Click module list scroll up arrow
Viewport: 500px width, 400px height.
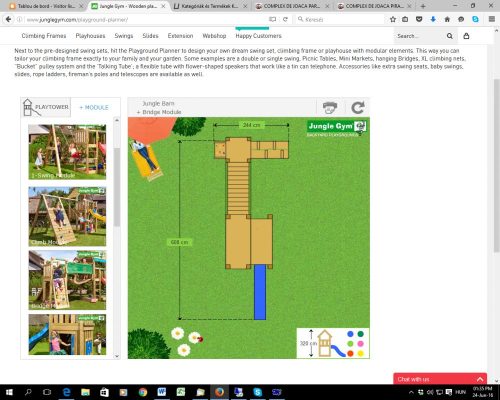click(117, 120)
